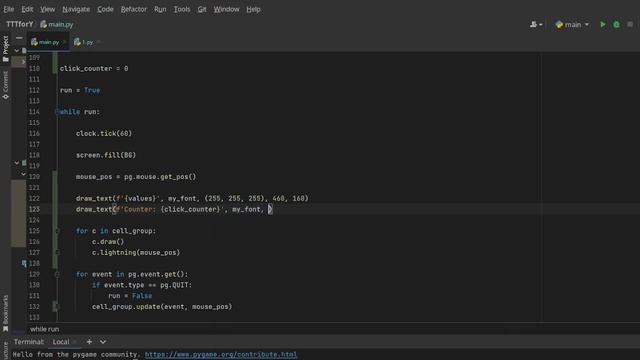Screen dimensions: 640x360
Task: Click the 'while run' breadcrumb below editor
Action: click(44, 329)
